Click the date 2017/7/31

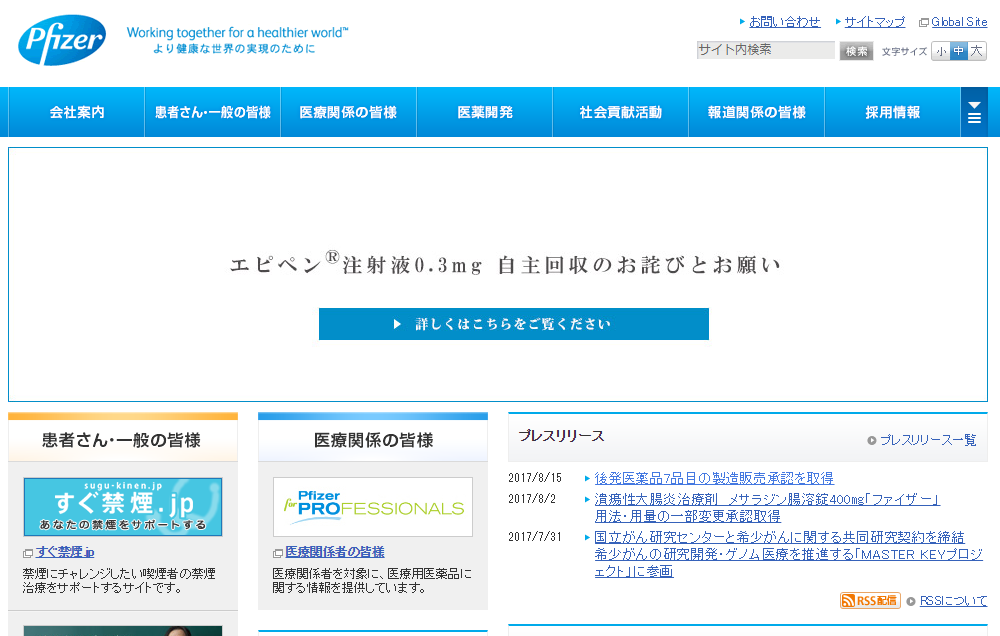[x=535, y=536]
